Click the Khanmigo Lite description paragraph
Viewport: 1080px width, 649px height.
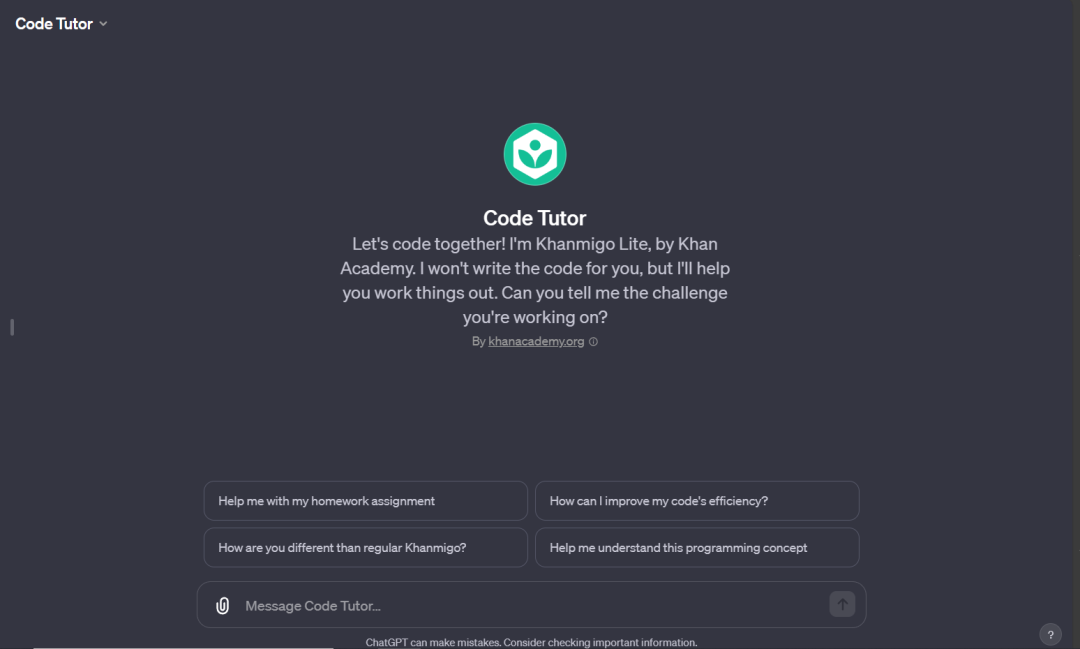pyautogui.click(x=534, y=280)
